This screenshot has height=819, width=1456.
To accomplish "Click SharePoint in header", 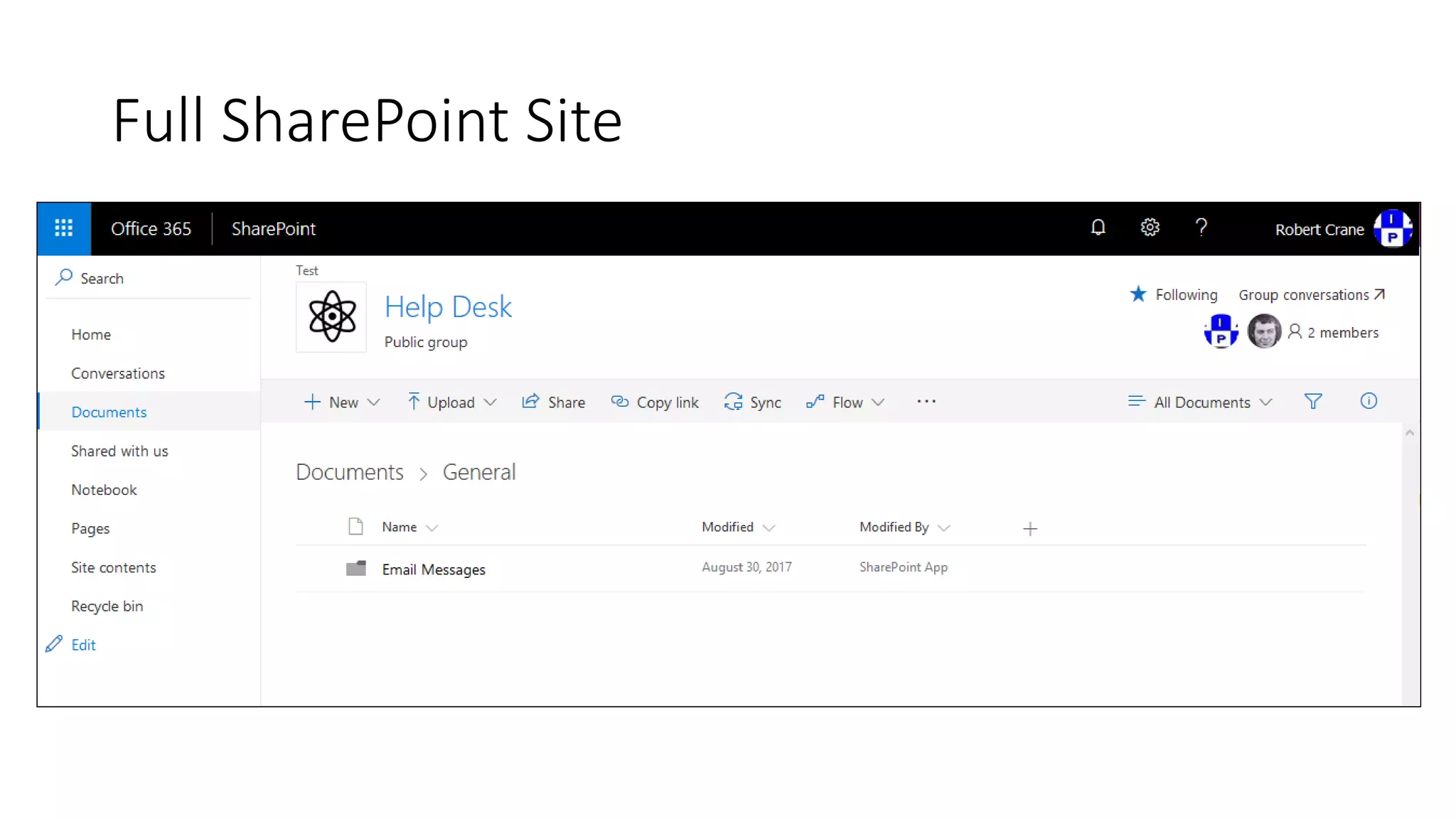I will [x=274, y=228].
